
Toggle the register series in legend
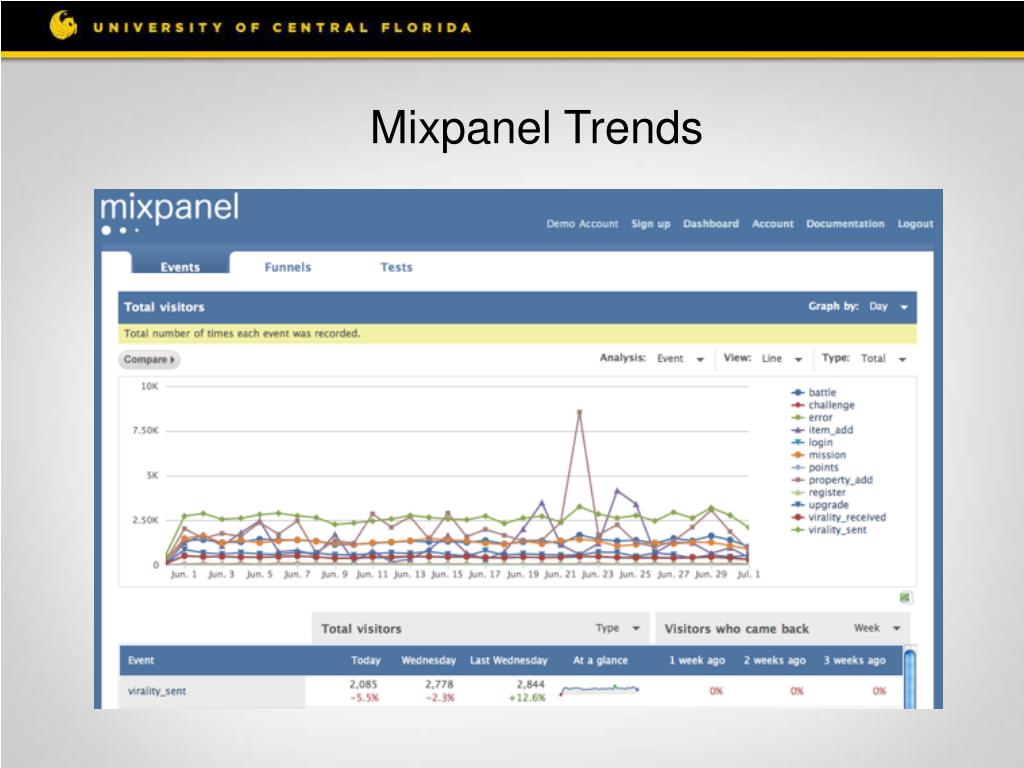point(818,492)
